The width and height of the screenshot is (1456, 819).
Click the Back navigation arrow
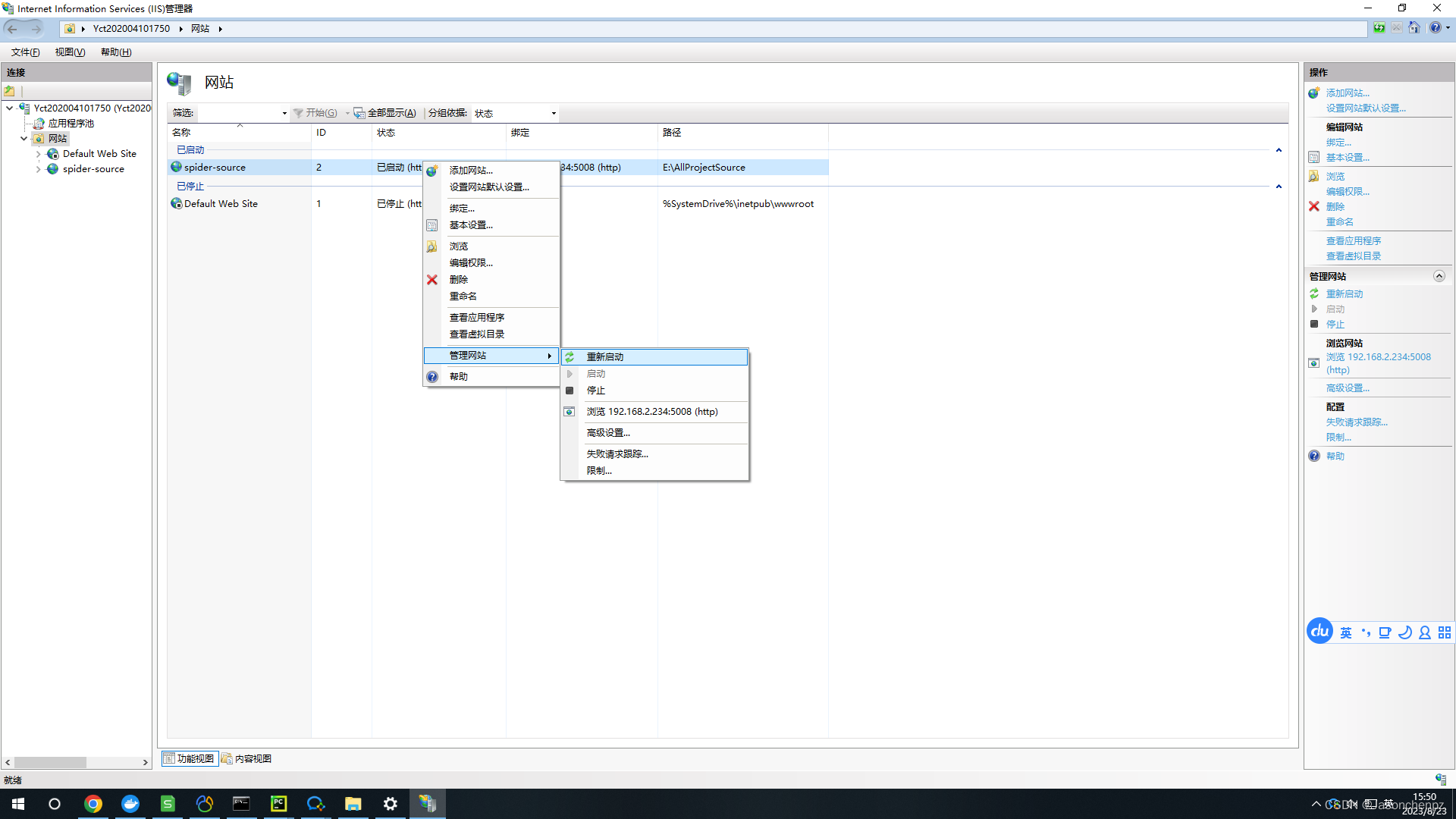pos(12,29)
